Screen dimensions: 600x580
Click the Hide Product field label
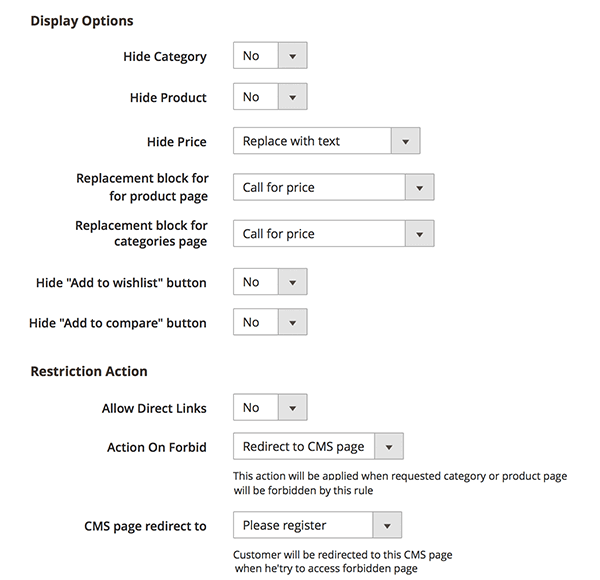coord(168,98)
